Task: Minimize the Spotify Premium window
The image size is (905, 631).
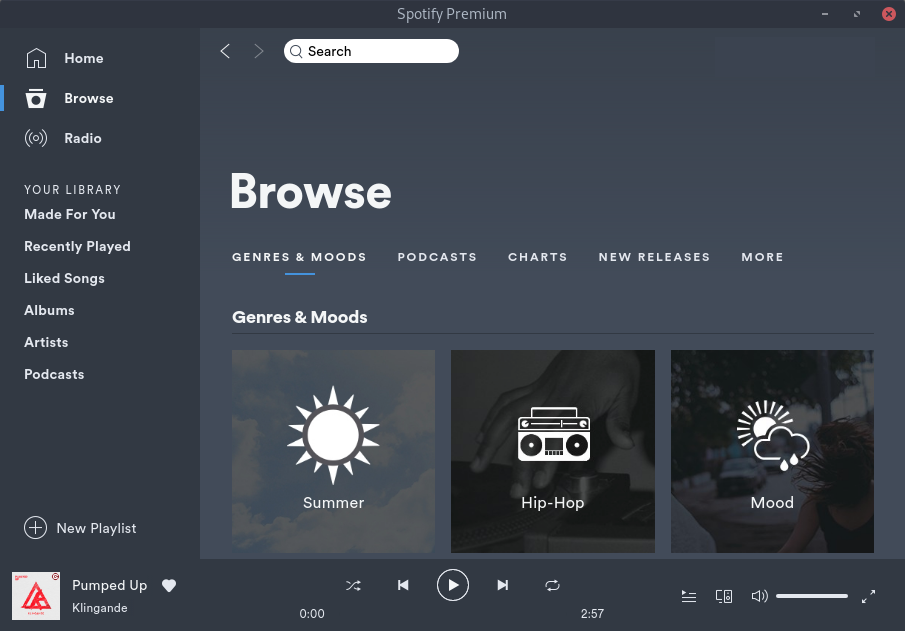Action: [x=825, y=14]
